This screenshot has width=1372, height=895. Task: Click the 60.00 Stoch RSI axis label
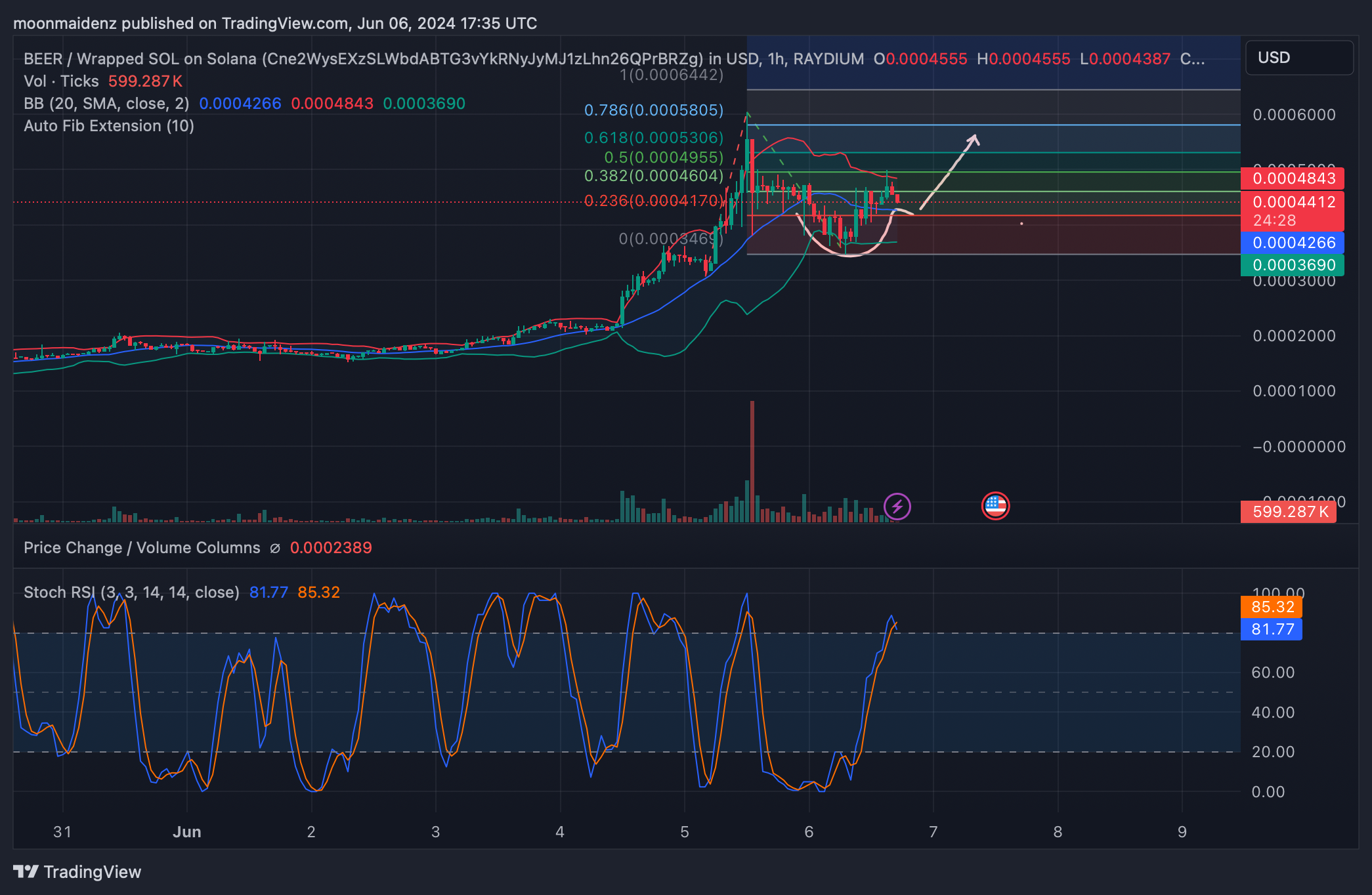(x=1273, y=673)
